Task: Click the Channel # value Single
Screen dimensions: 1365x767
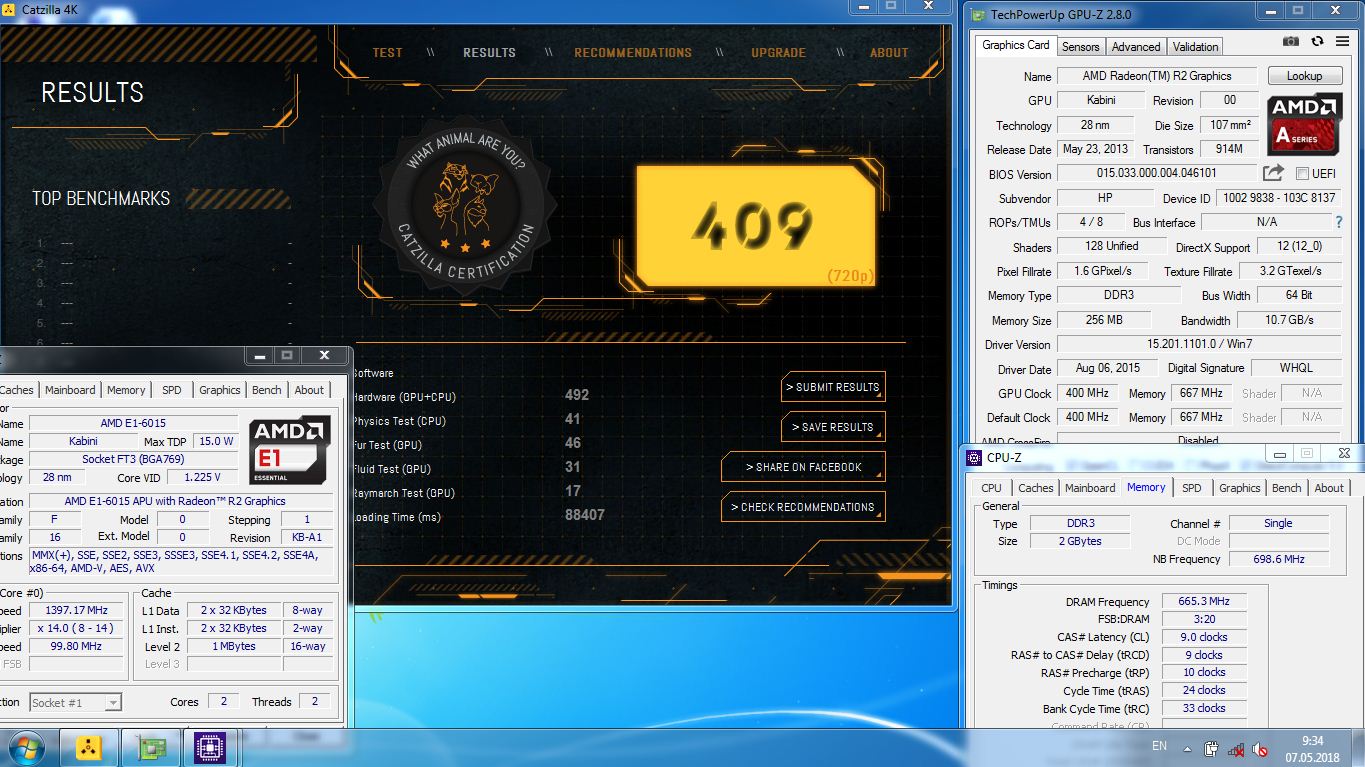Action: coord(1278,523)
